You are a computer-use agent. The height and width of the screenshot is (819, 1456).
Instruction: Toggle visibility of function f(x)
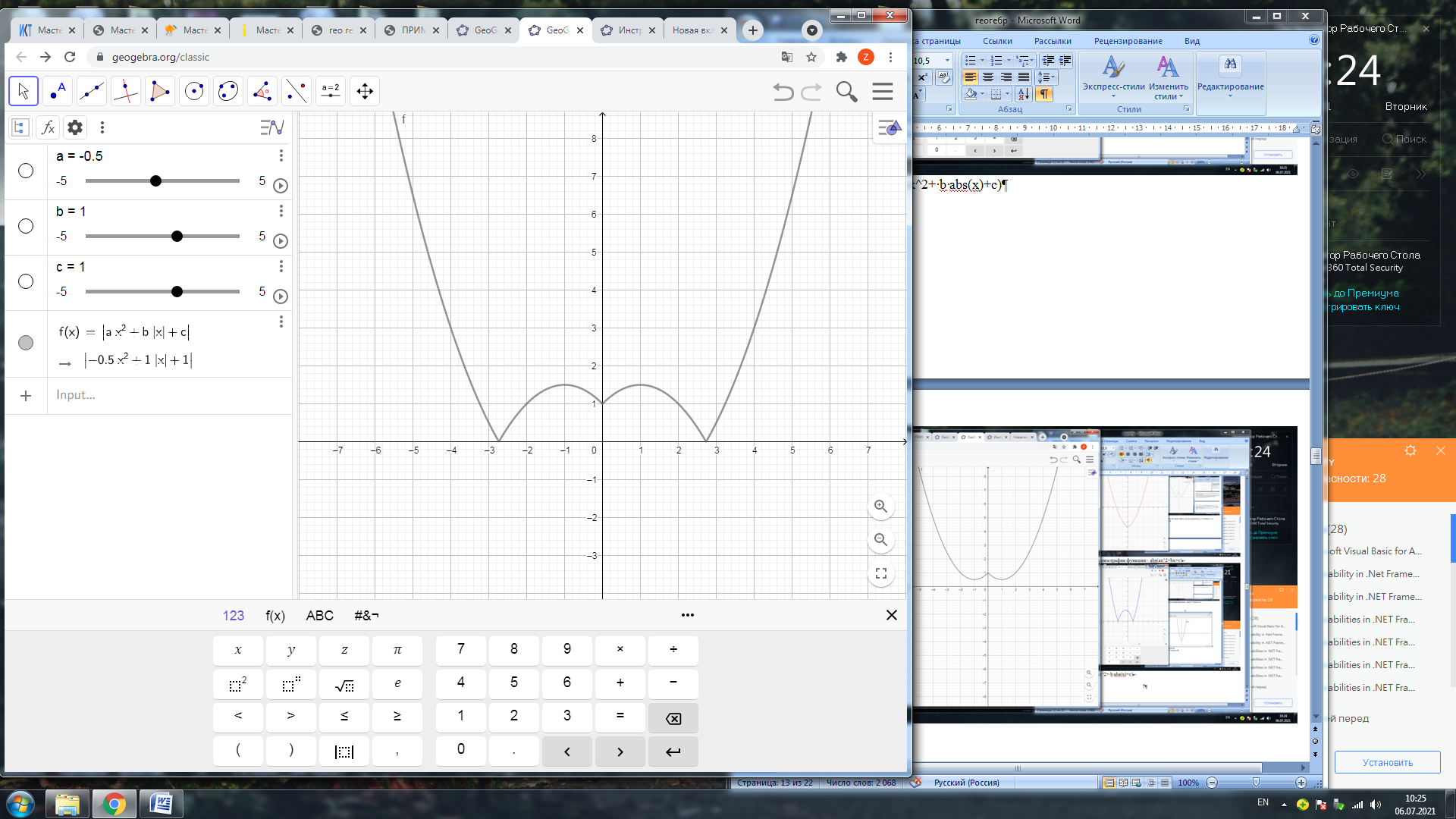click(x=26, y=343)
